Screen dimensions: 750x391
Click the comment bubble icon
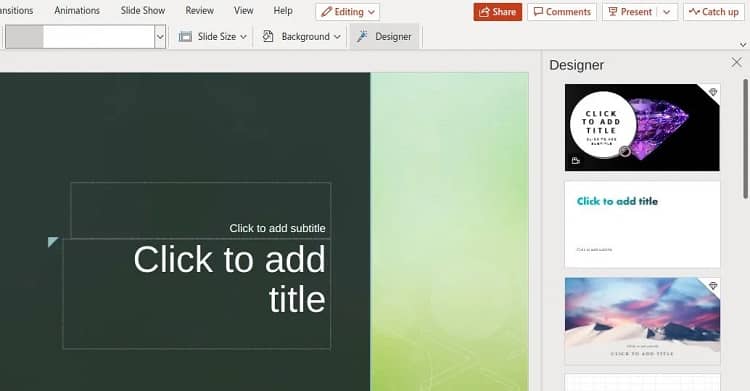tap(538, 11)
